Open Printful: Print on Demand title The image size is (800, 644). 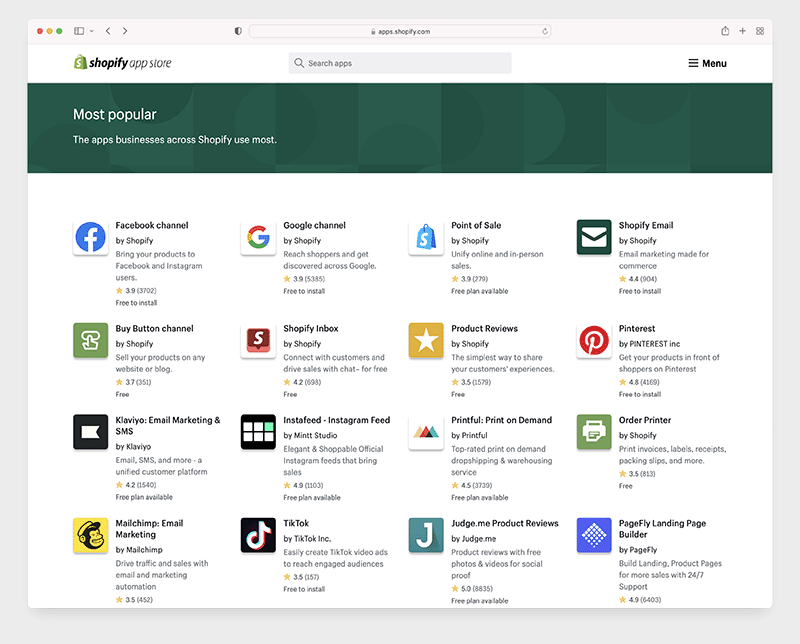click(x=502, y=420)
